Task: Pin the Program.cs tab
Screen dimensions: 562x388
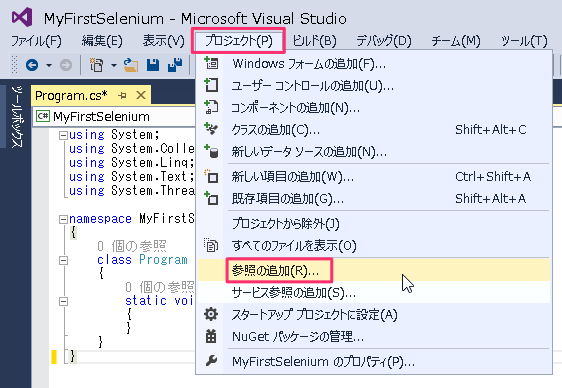Action: 122,96
